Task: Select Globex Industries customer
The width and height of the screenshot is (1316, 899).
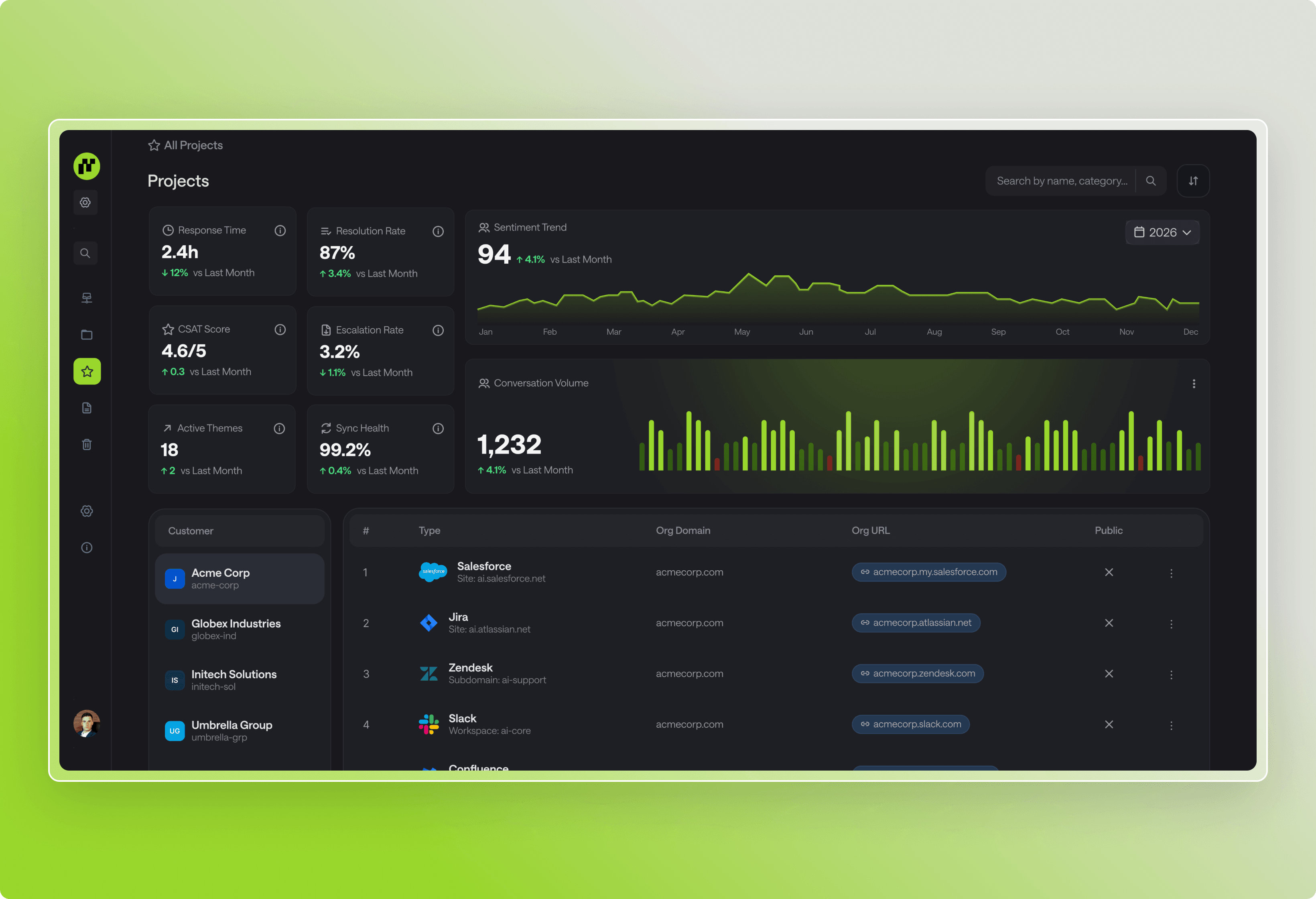Action: click(x=240, y=629)
